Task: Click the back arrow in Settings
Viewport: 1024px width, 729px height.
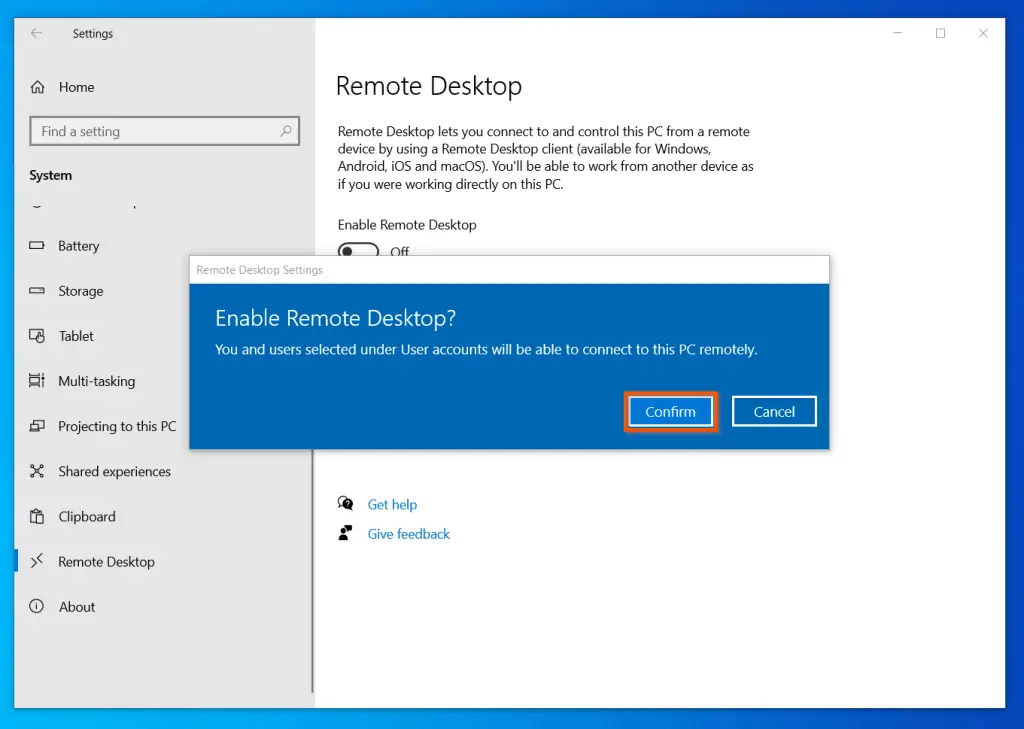Action: [x=35, y=33]
